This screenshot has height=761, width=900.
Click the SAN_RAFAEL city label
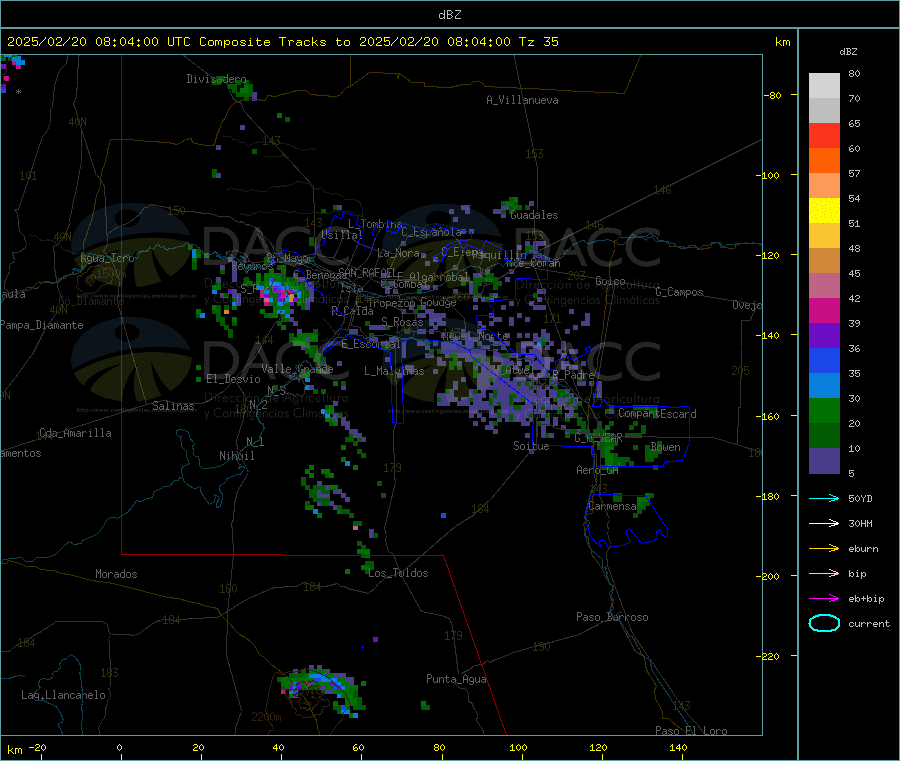[367, 272]
